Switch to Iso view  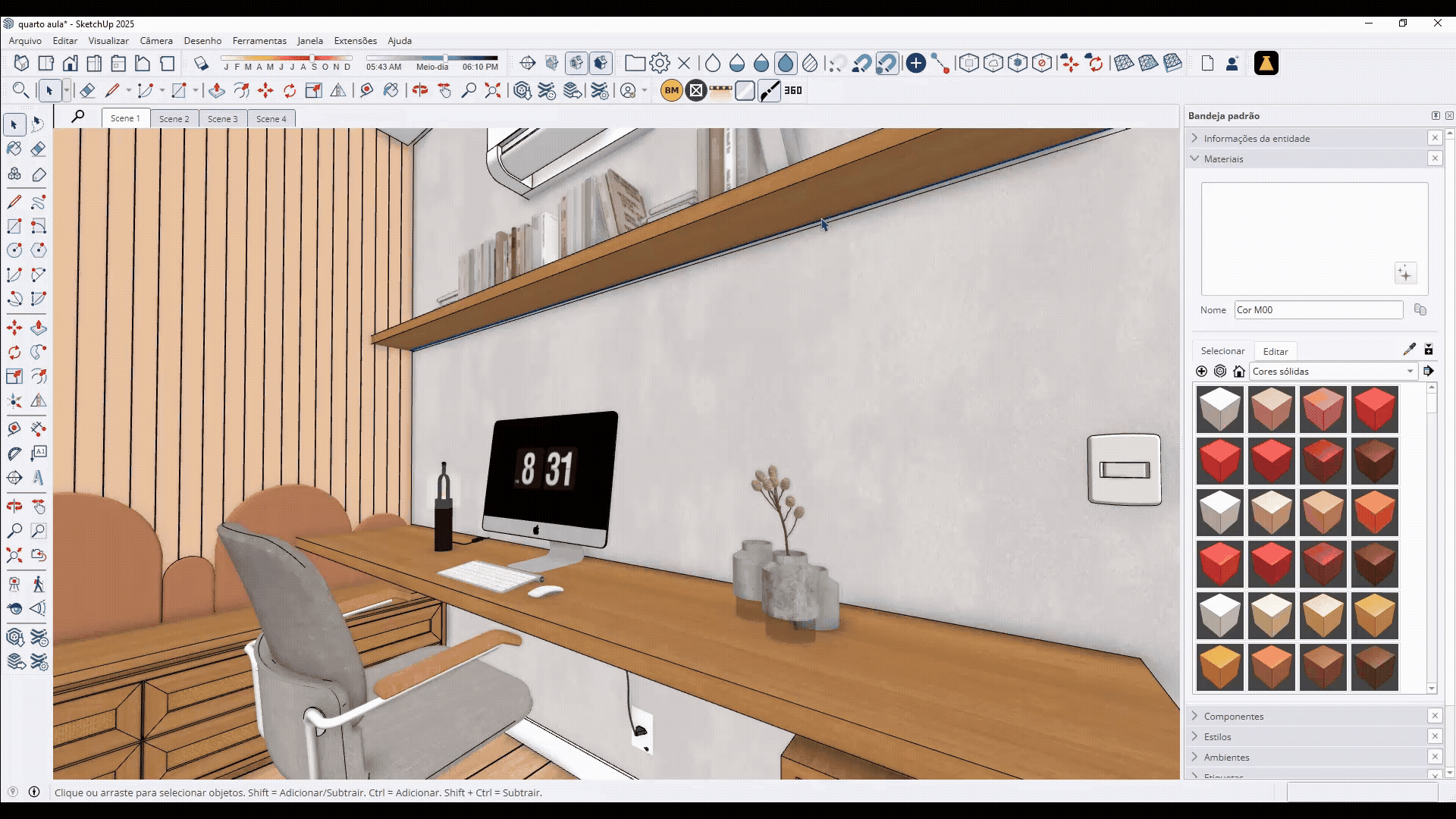(21, 63)
